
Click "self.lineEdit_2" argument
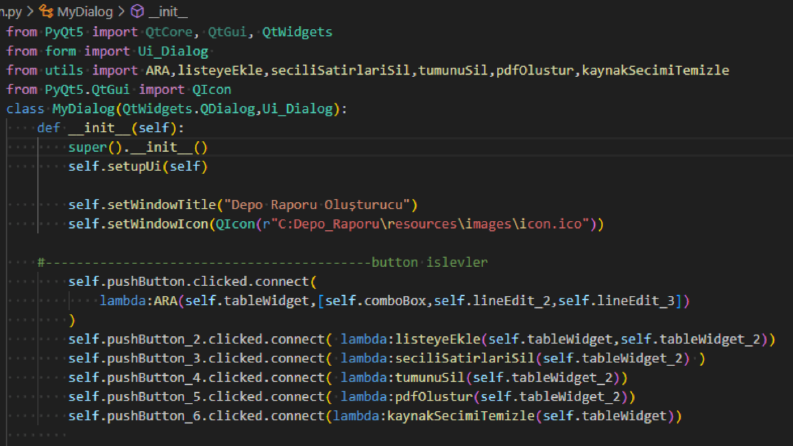tap(492, 301)
